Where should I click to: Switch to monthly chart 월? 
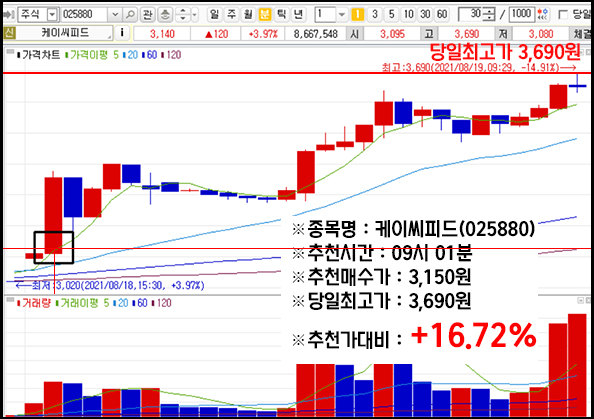pos(248,14)
